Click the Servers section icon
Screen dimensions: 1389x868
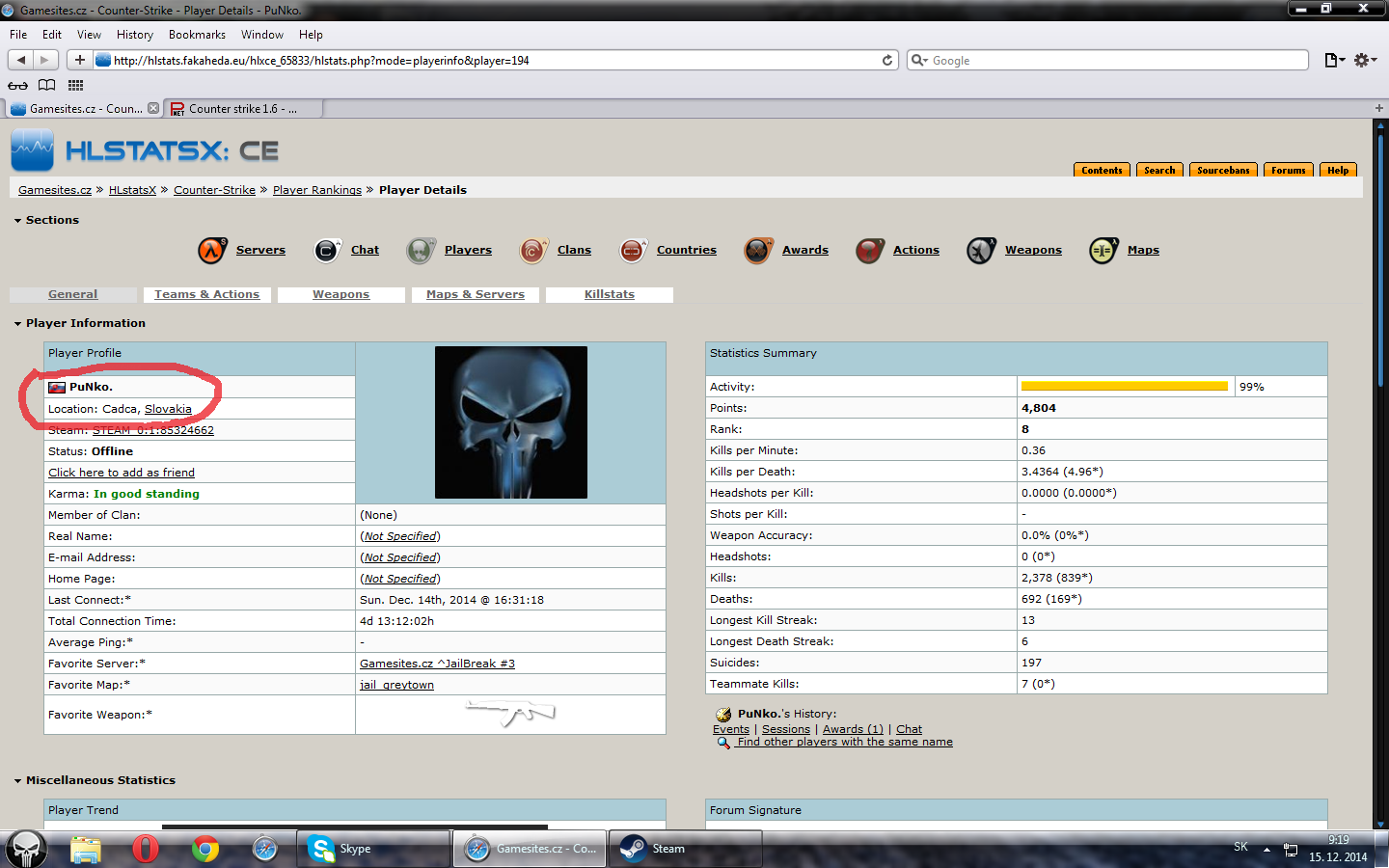click(212, 251)
